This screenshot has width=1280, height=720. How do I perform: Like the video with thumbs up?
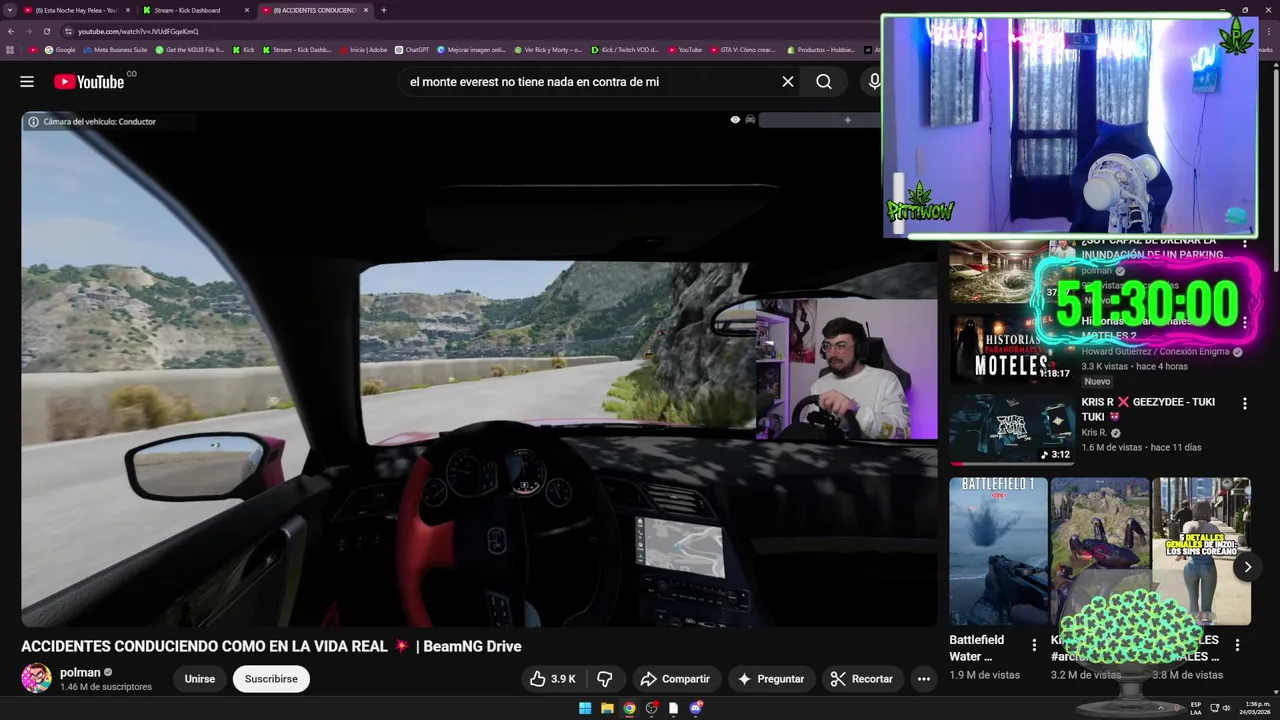[553, 679]
